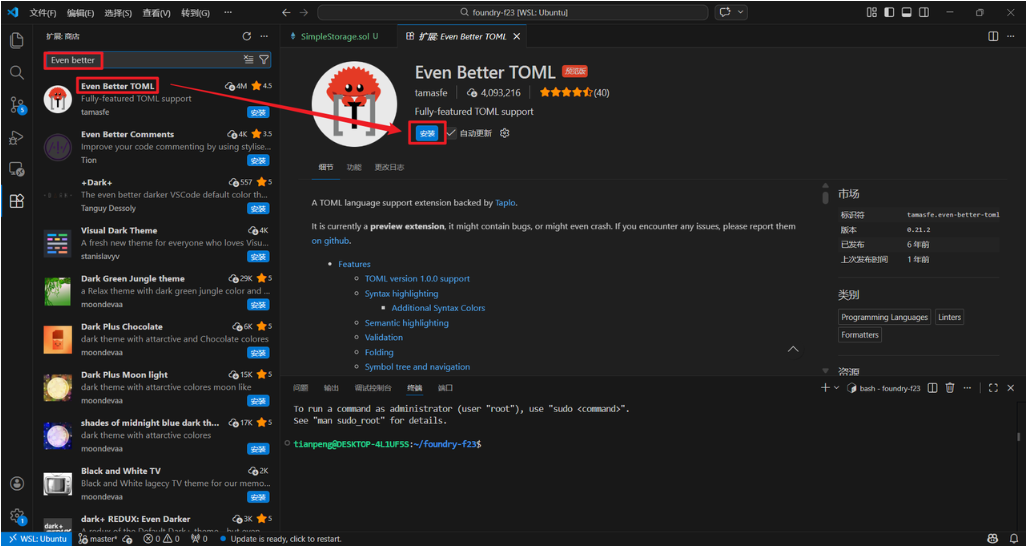This screenshot has height=547, width=1026.
Task: Clear extensions search results
Action: (x=249, y=60)
